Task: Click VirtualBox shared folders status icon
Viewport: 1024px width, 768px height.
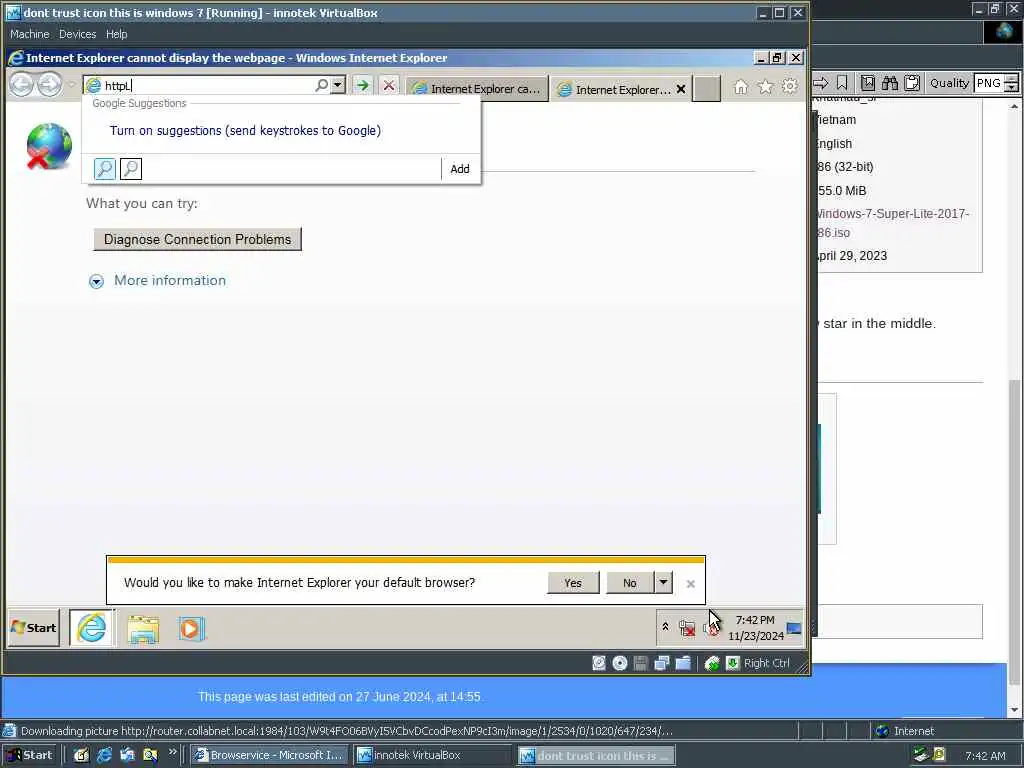Action: [683, 664]
